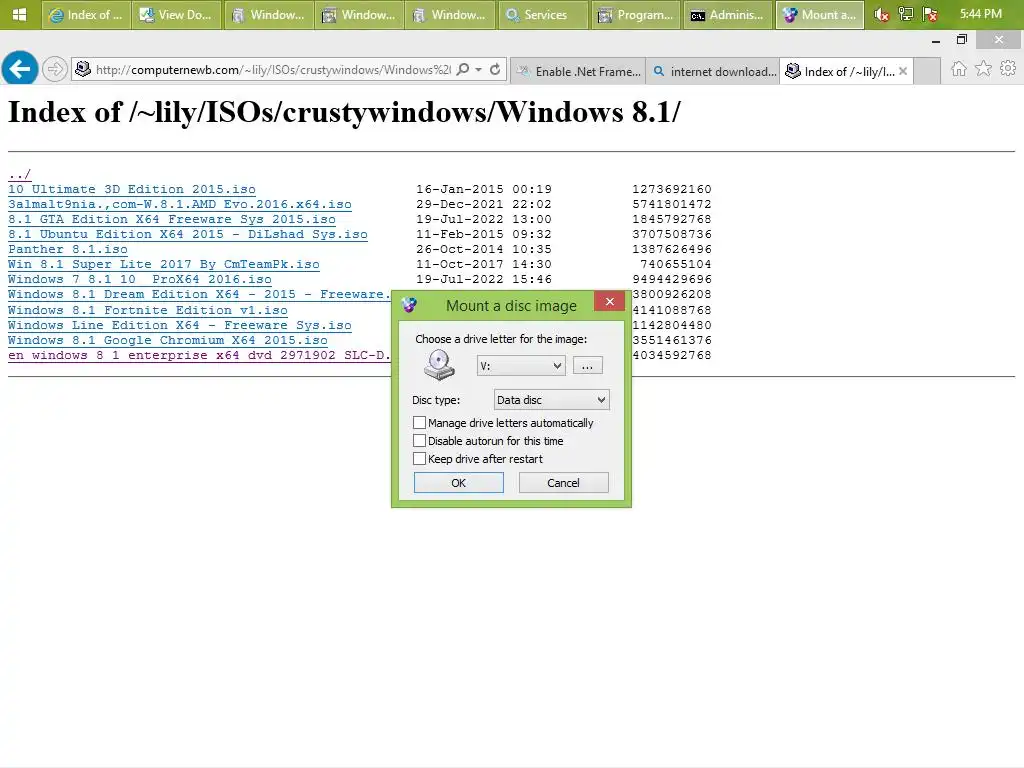Image resolution: width=1024 pixels, height=768 pixels.
Task: Click the IE back arrow button
Action: click(20, 68)
